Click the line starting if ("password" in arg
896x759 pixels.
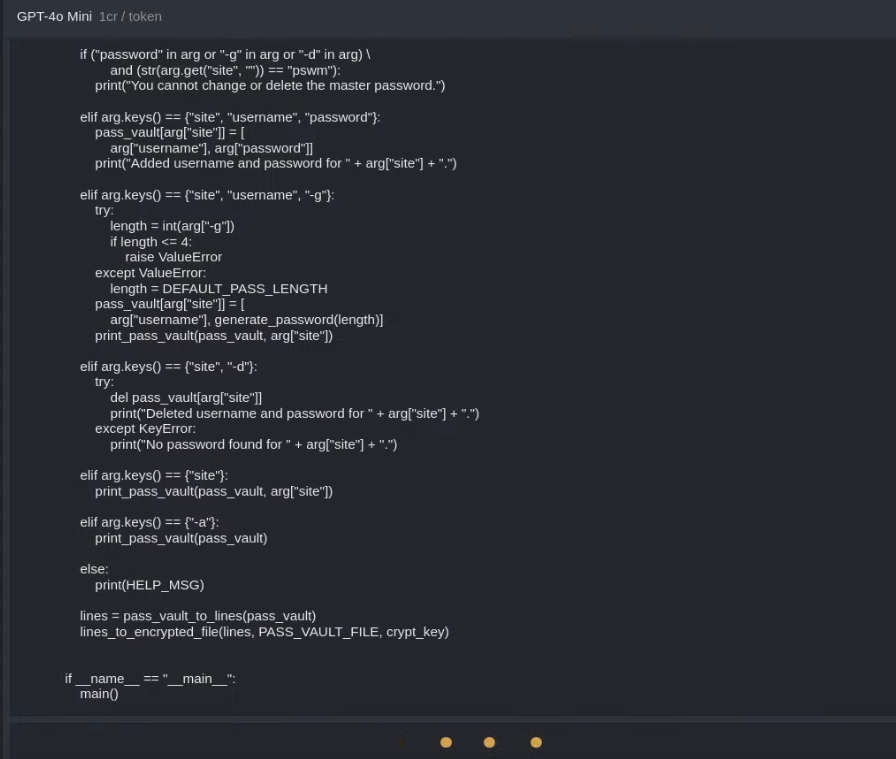pyautogui.click(x=225, y=54)
